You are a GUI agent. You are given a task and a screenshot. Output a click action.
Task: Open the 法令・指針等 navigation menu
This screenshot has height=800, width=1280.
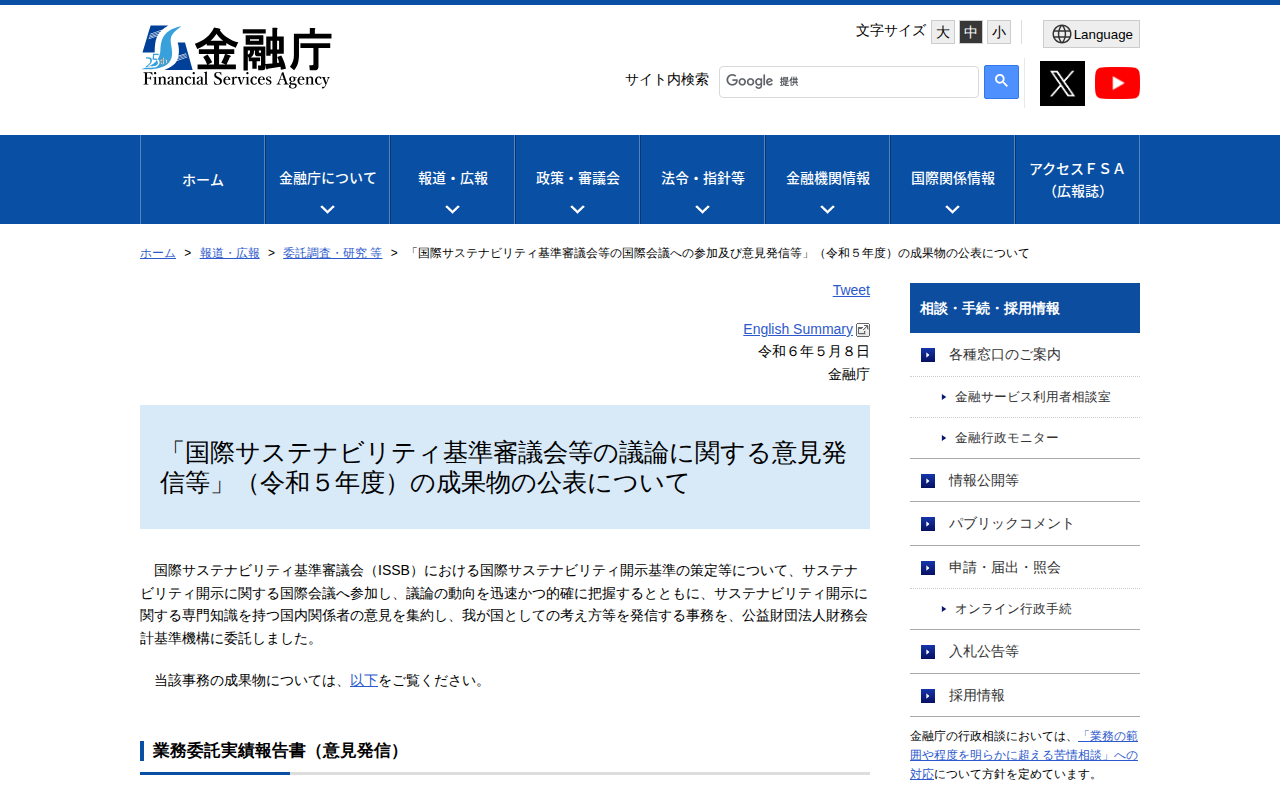coord(702,180)
